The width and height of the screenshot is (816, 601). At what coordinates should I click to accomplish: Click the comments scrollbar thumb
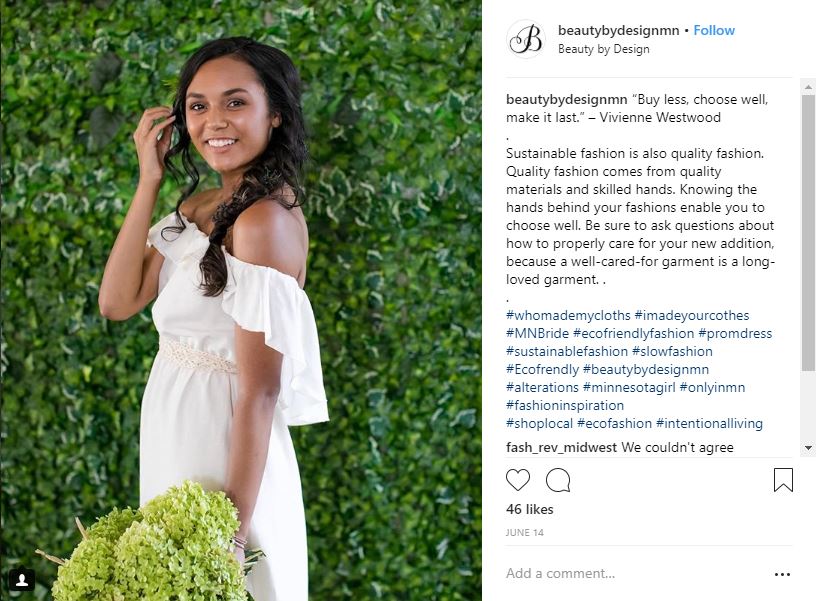808,232
